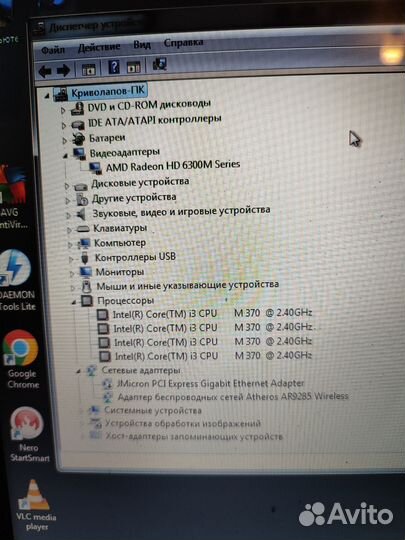Image resolution: width=405 pixels, height=540 pixels.
Task: Click the JMicron Ethernet adapter icon
Action: [107, 384]
